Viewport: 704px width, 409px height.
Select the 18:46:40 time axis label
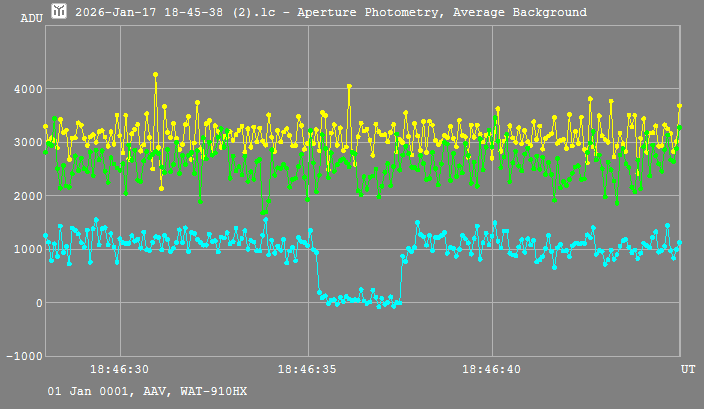click(x=492, y=370)
